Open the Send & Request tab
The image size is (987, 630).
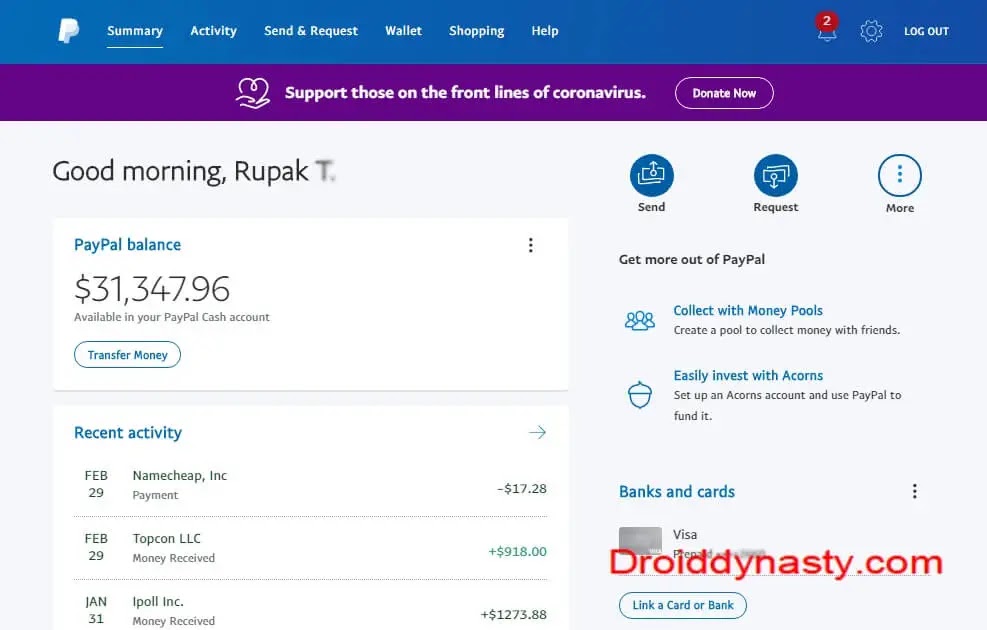point(311,31)
